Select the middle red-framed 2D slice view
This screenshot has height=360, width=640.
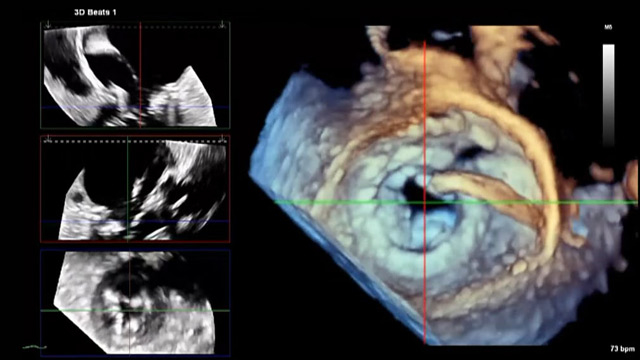pyautogui.click(x=135, y=189)
